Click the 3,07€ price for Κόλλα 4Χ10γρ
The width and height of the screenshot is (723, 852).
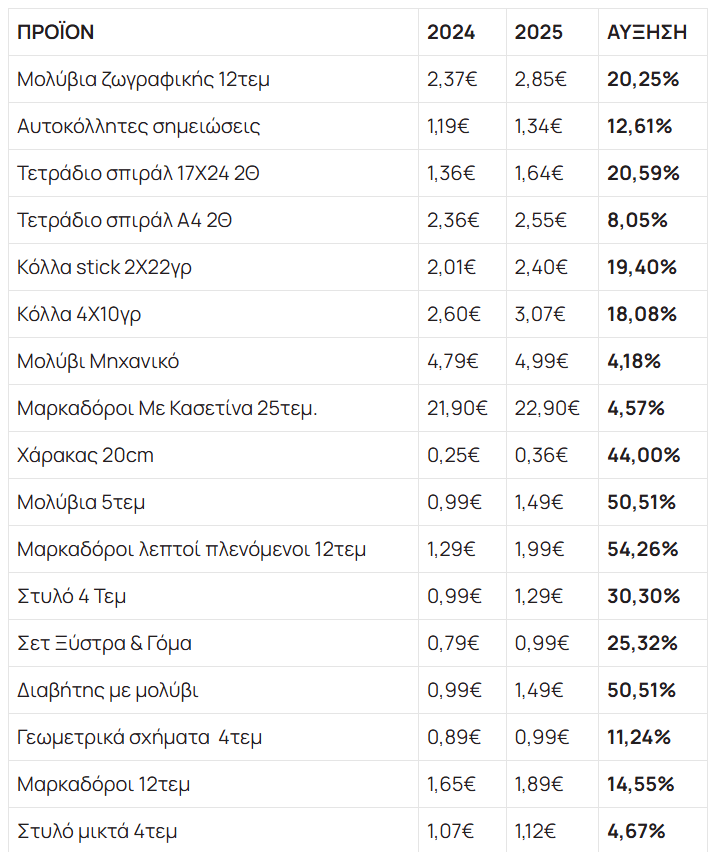coord(541,314)
